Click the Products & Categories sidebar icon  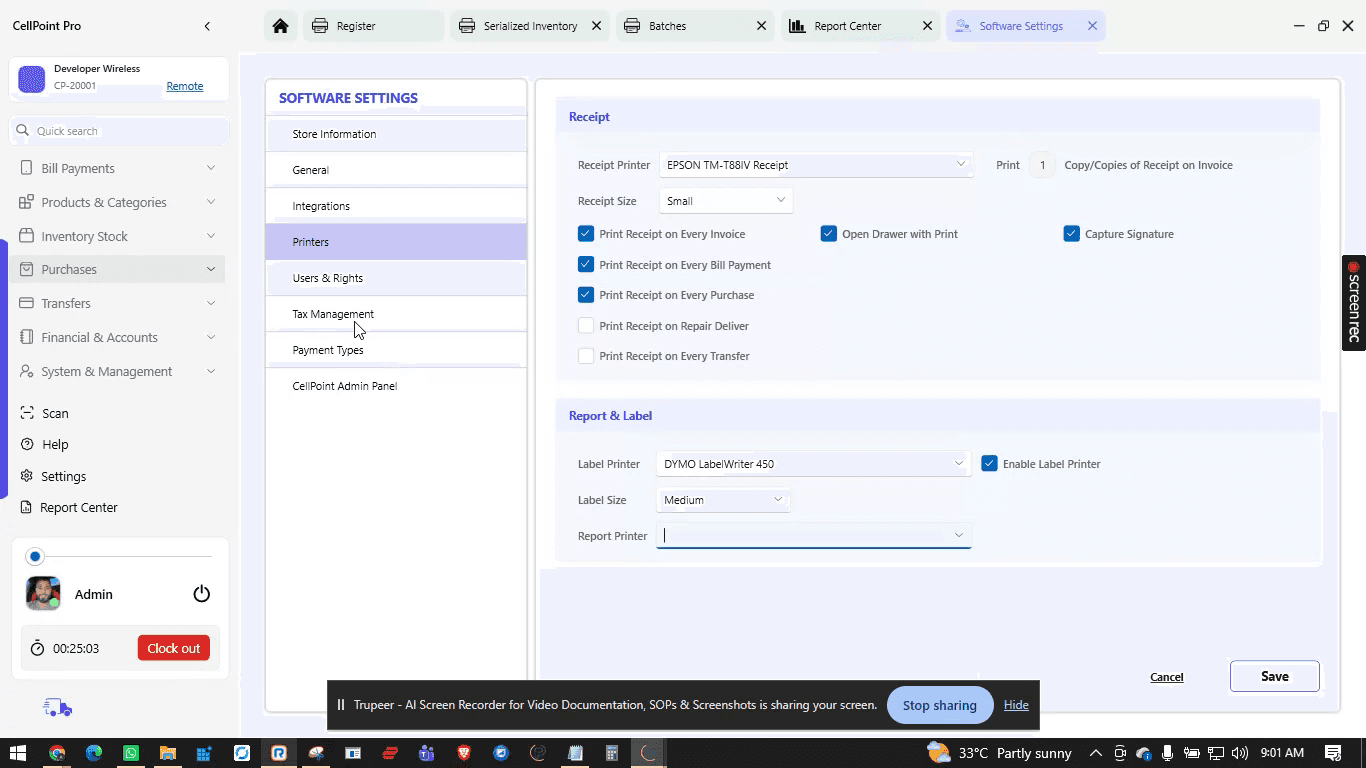pos(26,202)
